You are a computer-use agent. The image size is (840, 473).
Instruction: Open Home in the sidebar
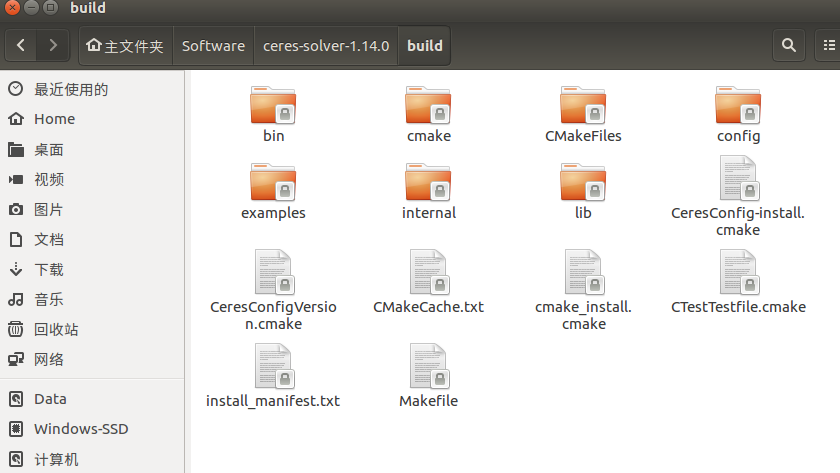[x=92, y=119]
